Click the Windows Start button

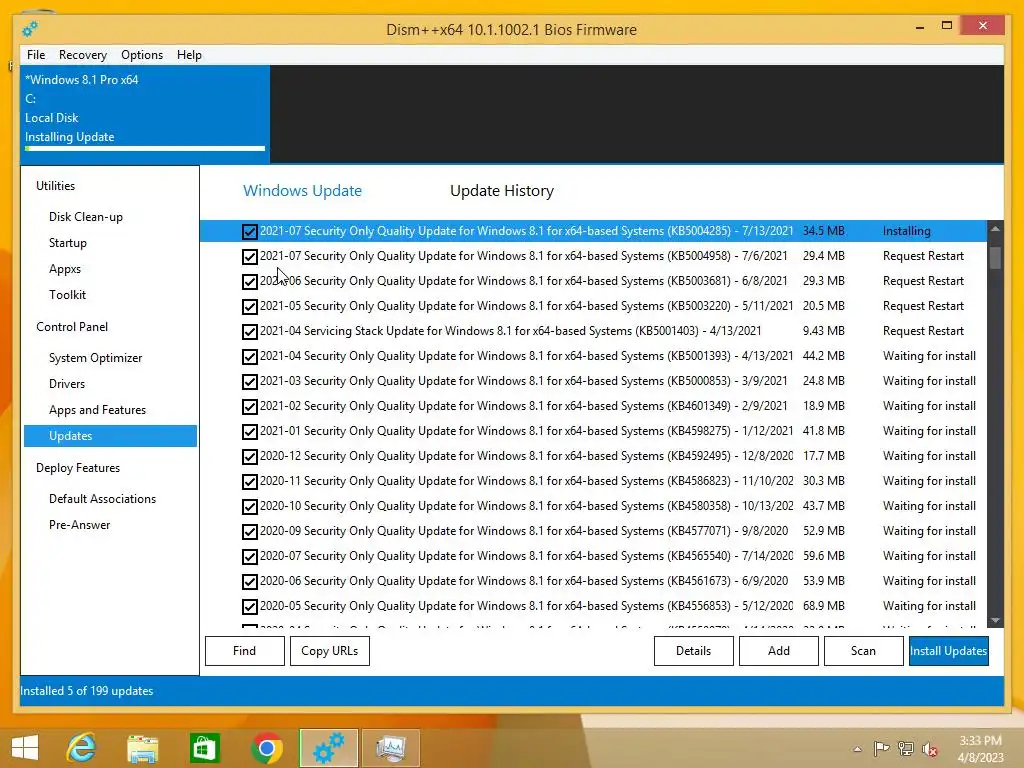(x=25, y=748)
